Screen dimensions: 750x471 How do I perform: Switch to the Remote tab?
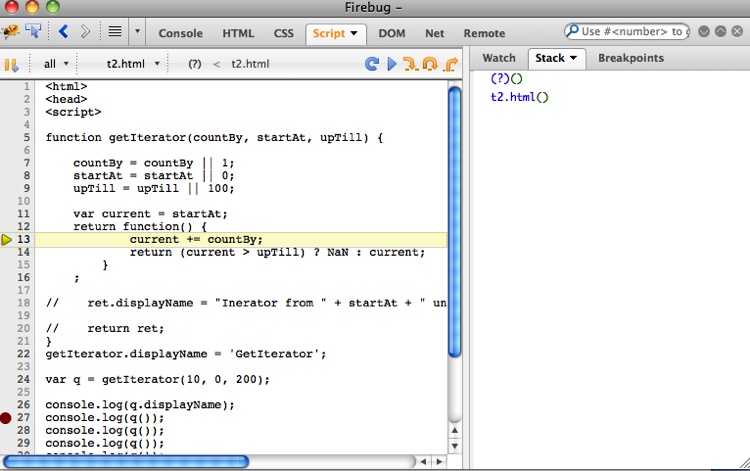(x=484, y=33)
